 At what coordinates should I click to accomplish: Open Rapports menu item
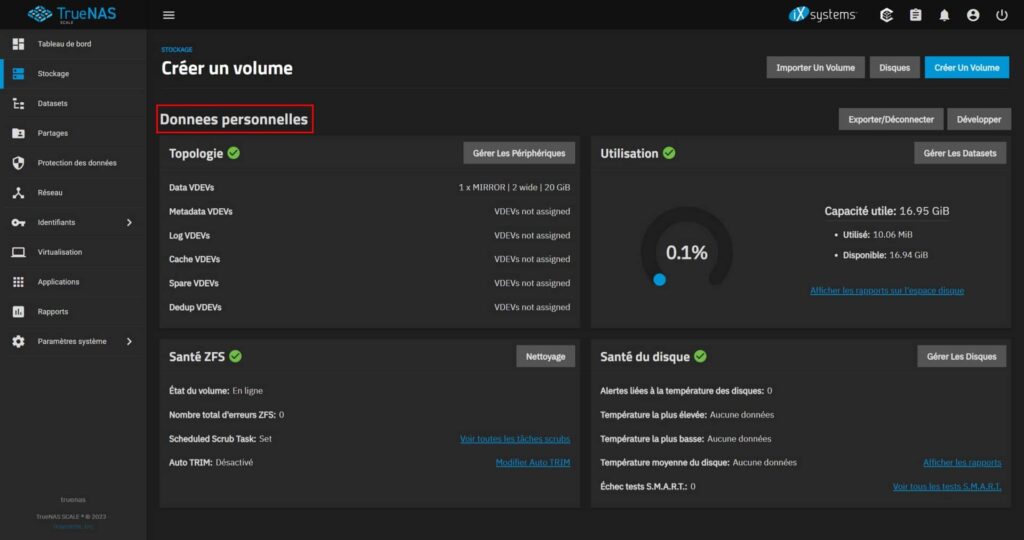click(73, 311)
